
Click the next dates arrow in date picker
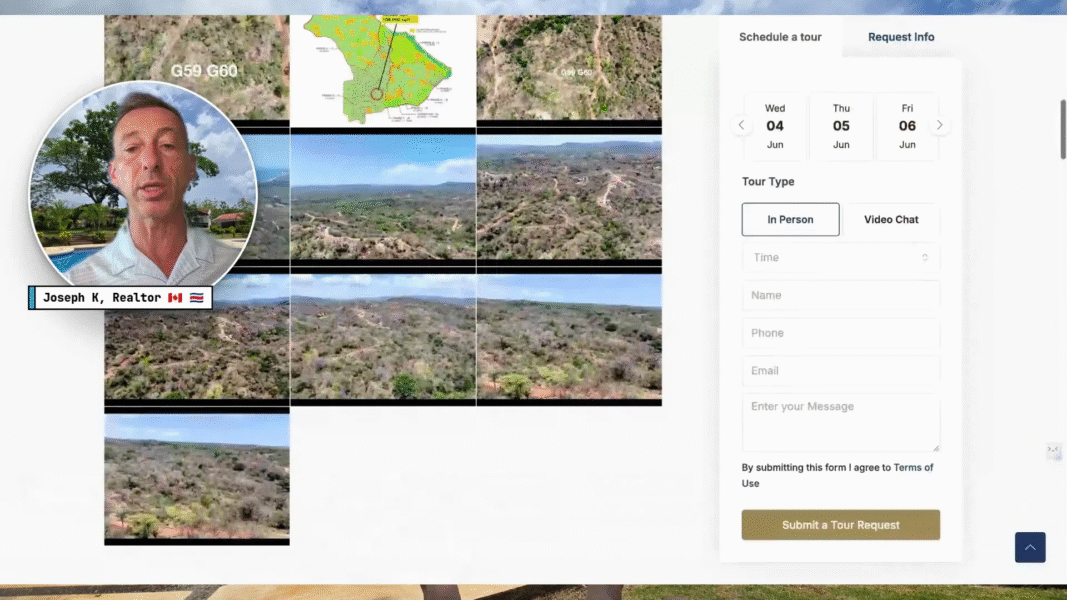click(x=939, y=126)
